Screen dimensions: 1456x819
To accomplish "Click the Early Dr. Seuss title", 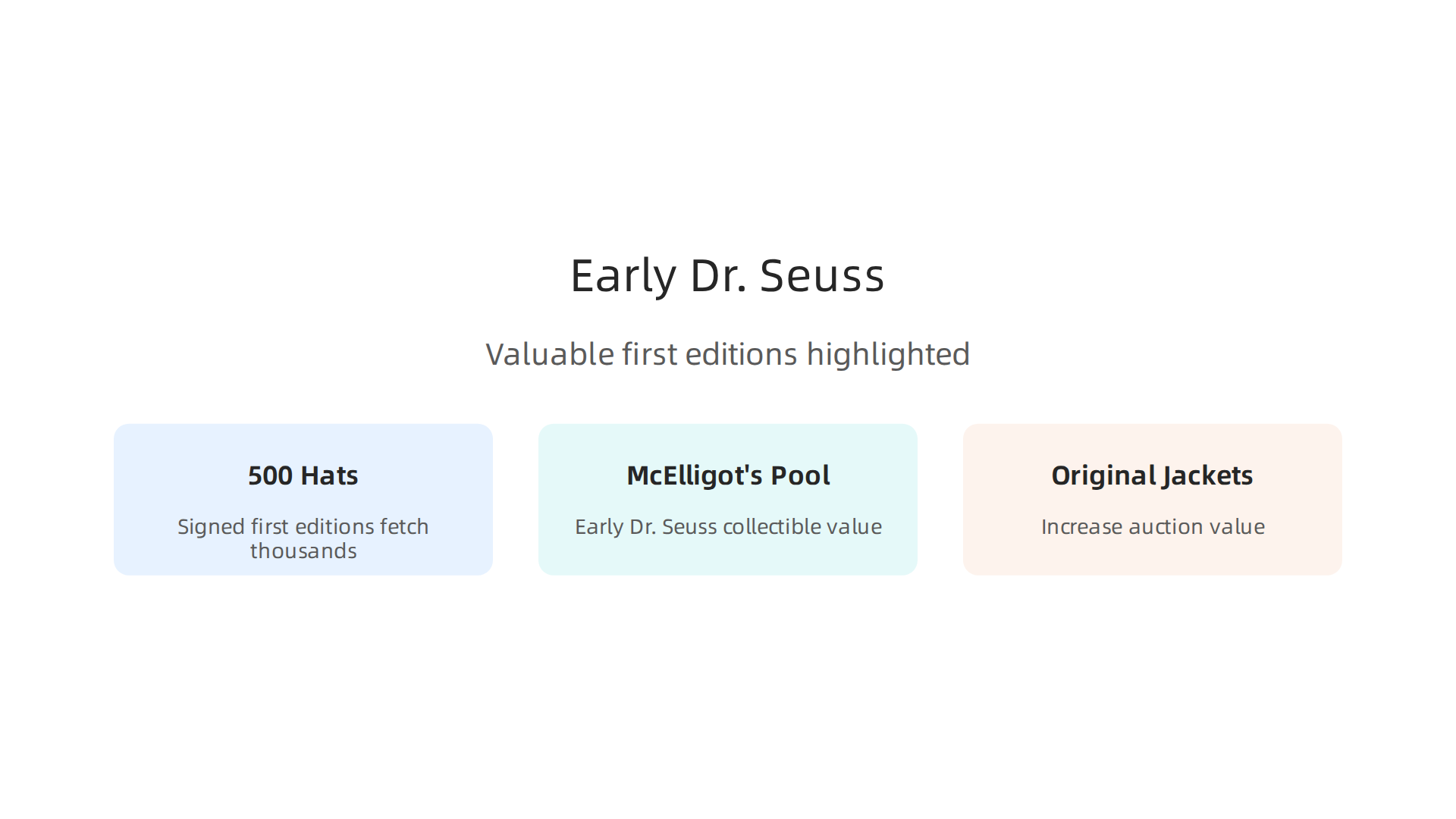I will (x=727, y=275).
